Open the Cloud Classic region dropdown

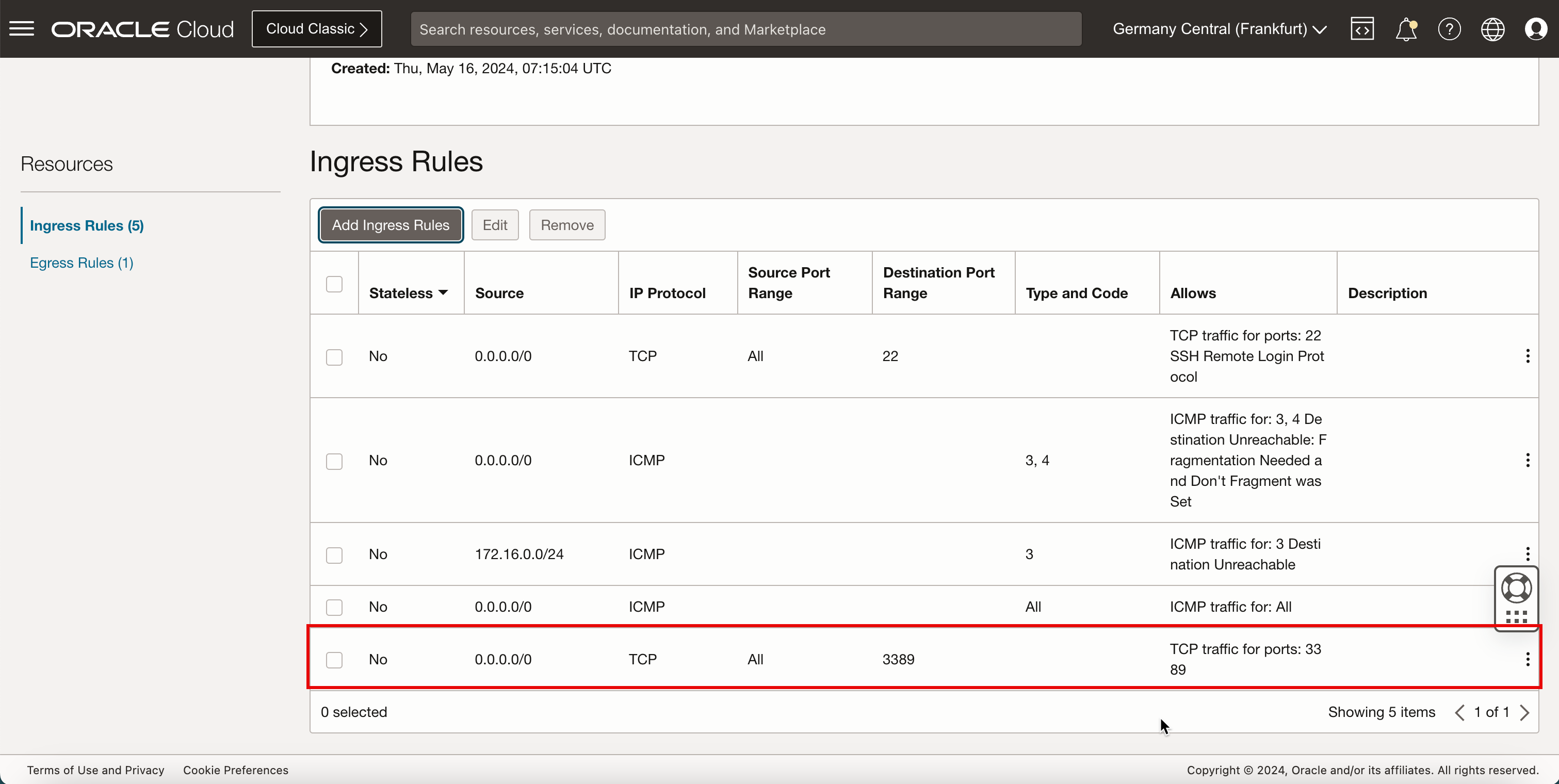318,28
